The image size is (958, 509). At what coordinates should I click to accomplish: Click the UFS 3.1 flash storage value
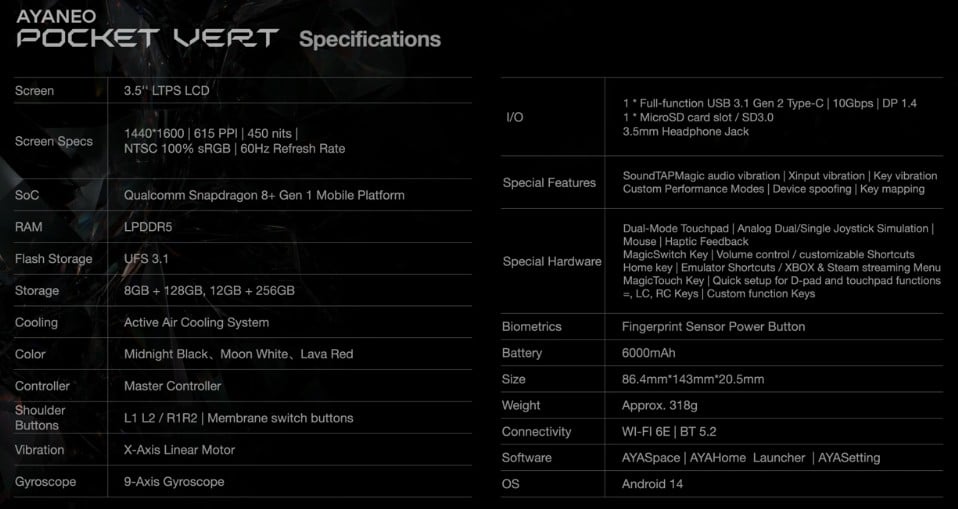point(147,259)
